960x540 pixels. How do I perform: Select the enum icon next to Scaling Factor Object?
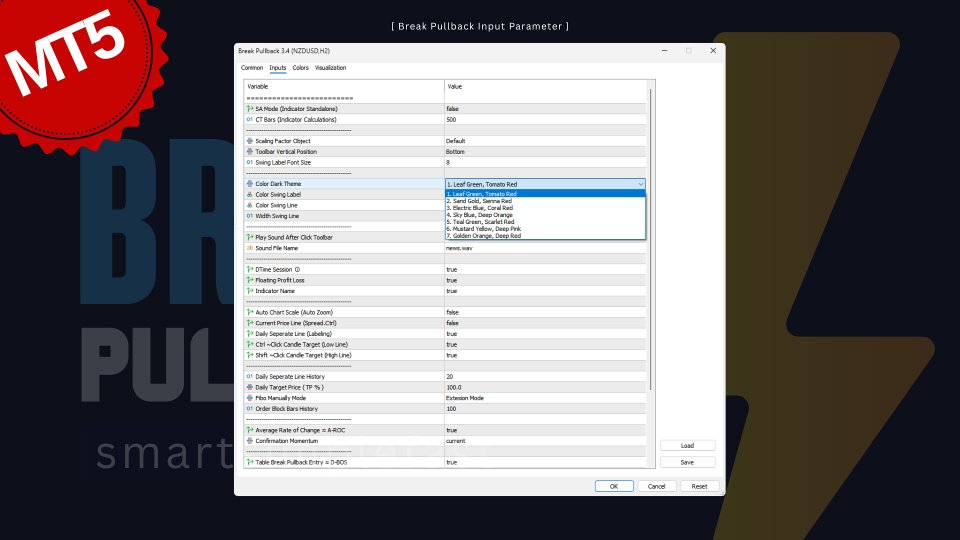[250, 141]
